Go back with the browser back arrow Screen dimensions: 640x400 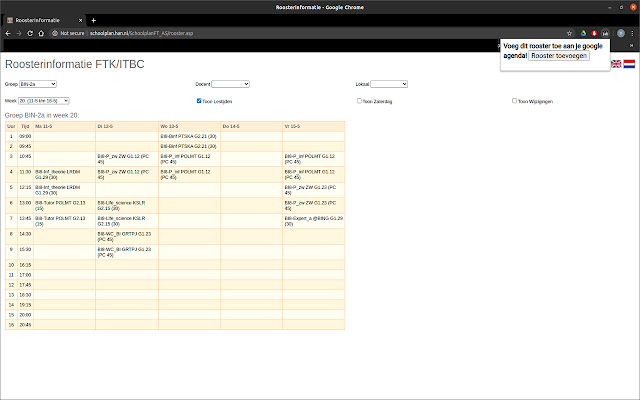click(x=8, y=33)
